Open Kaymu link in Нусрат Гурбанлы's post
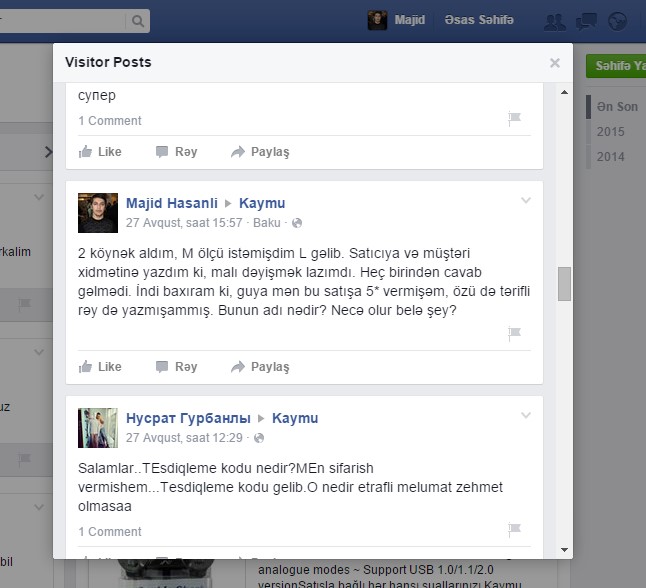Screen dimensions: 646x588 pyautogui.click(x=295, y=418)
